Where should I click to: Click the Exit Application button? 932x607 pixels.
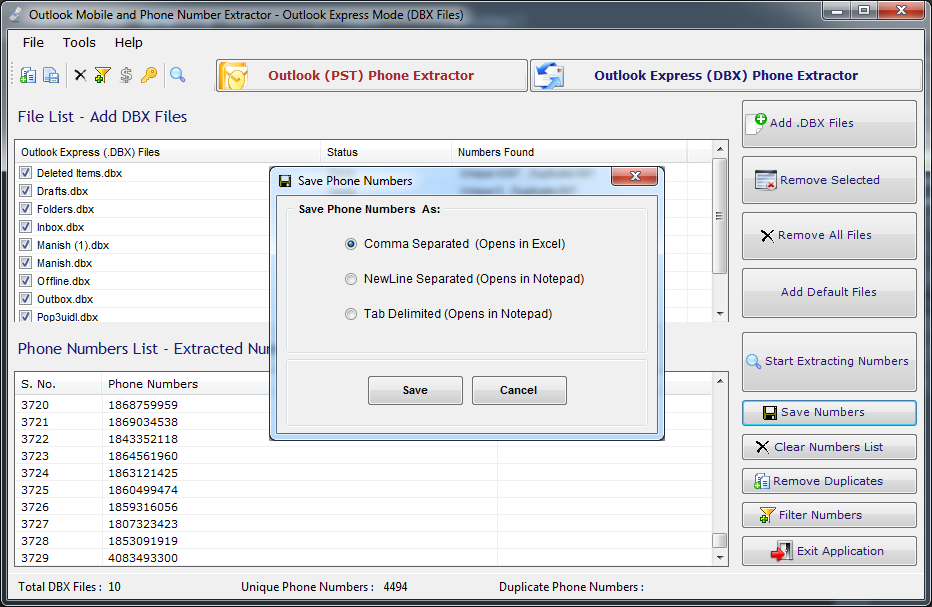[x=829, y=551]
